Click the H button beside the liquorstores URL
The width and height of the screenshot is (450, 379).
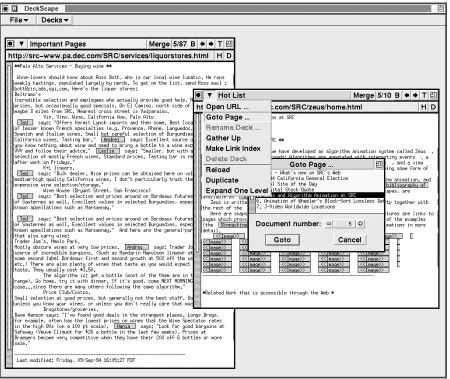tap(219, 56)
